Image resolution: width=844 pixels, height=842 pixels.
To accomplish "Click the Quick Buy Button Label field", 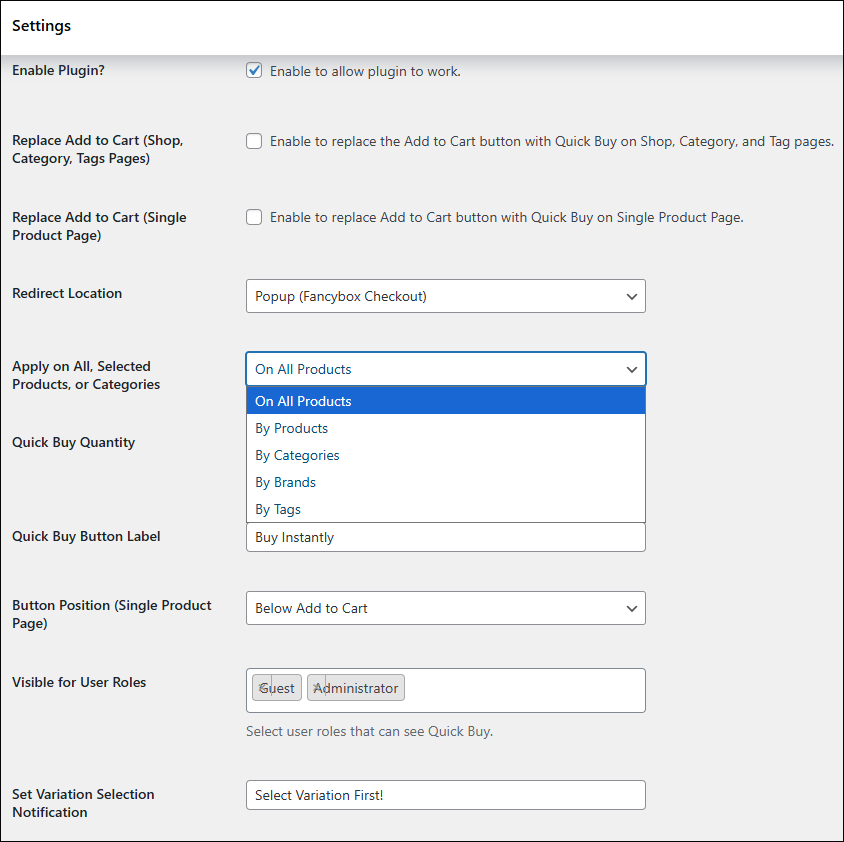I will coord(445,537).
